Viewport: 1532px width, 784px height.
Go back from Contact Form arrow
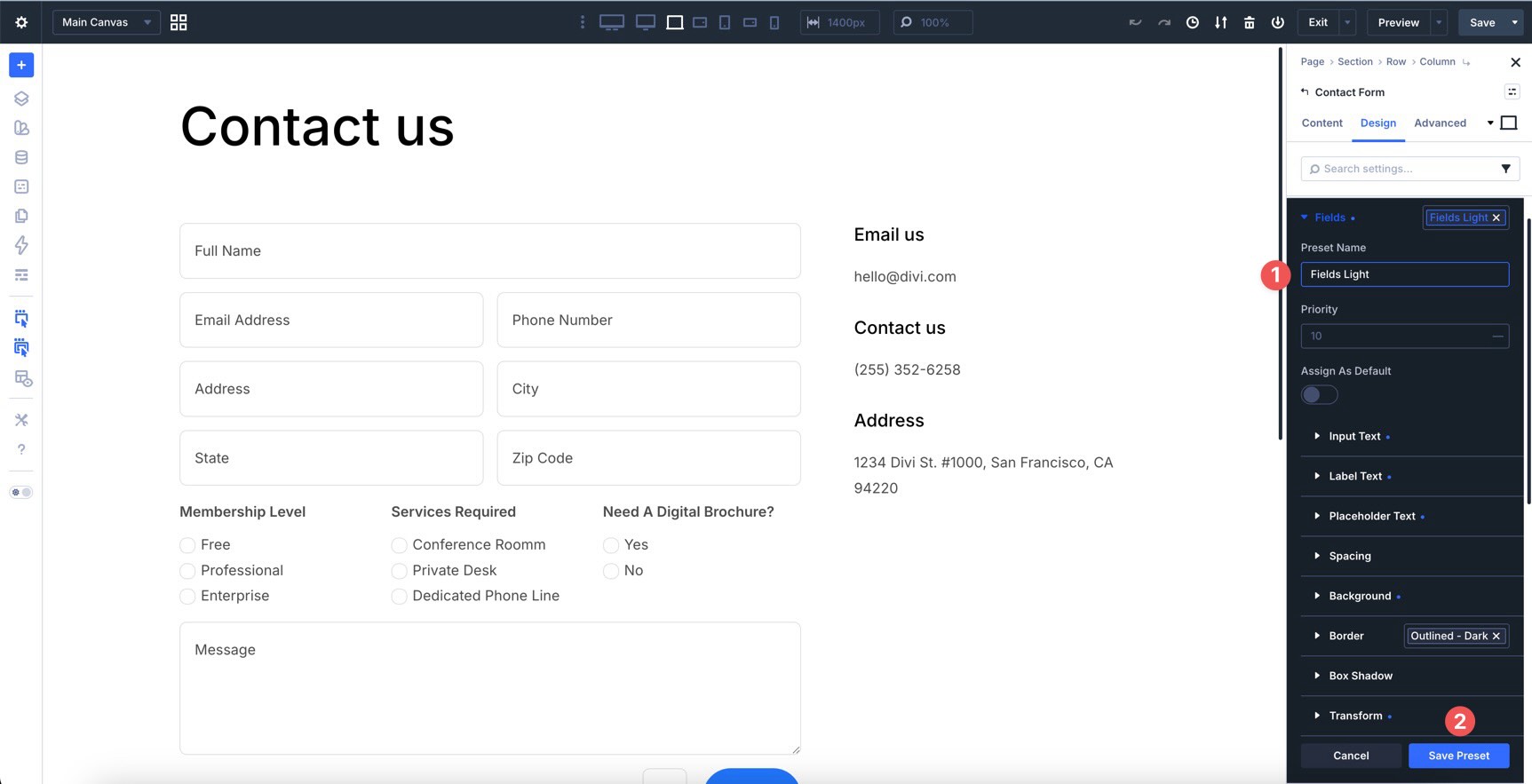(x=1305, y=91)
